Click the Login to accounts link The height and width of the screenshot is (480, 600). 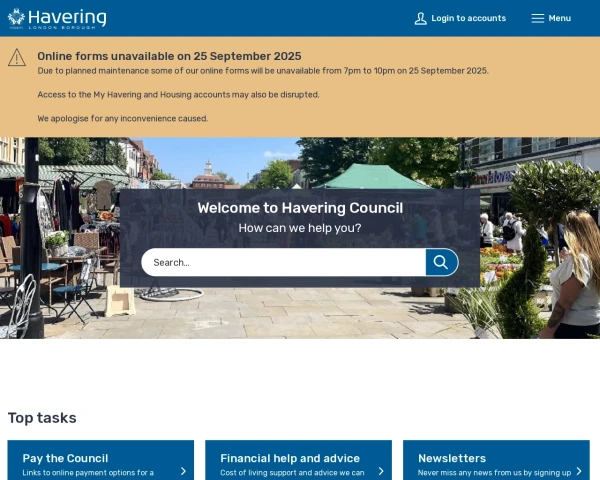[x=468, y=18]
